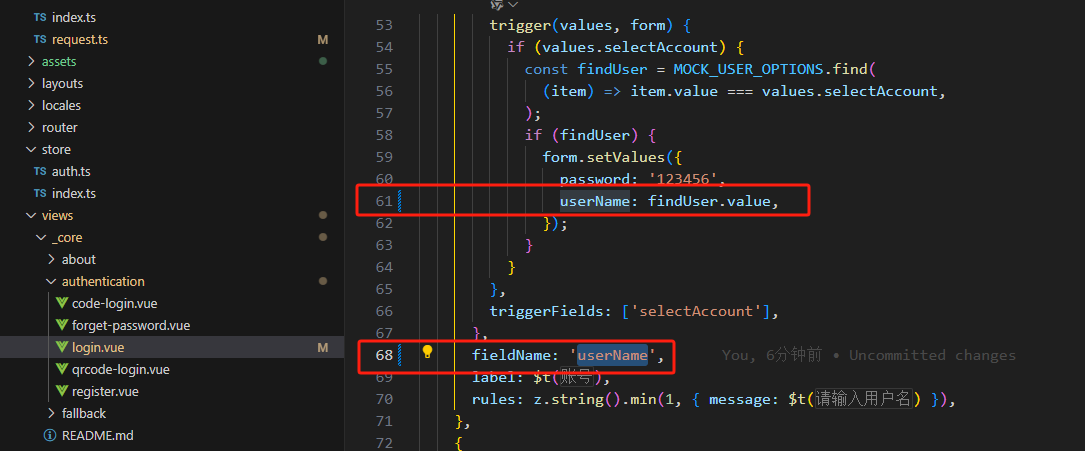Expand the fallback folder
Image resolution: width=1085 pixels, height=451 pixels.
(x=51, y=413)
